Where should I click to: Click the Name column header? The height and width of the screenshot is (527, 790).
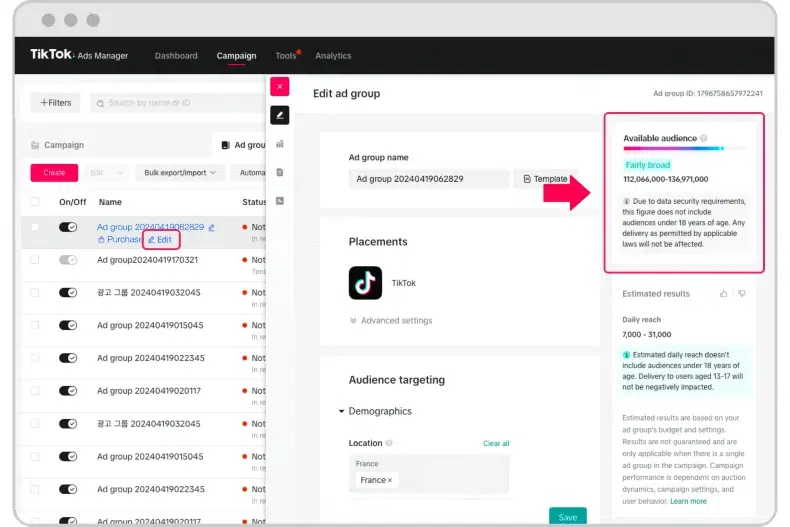[110, 202]
